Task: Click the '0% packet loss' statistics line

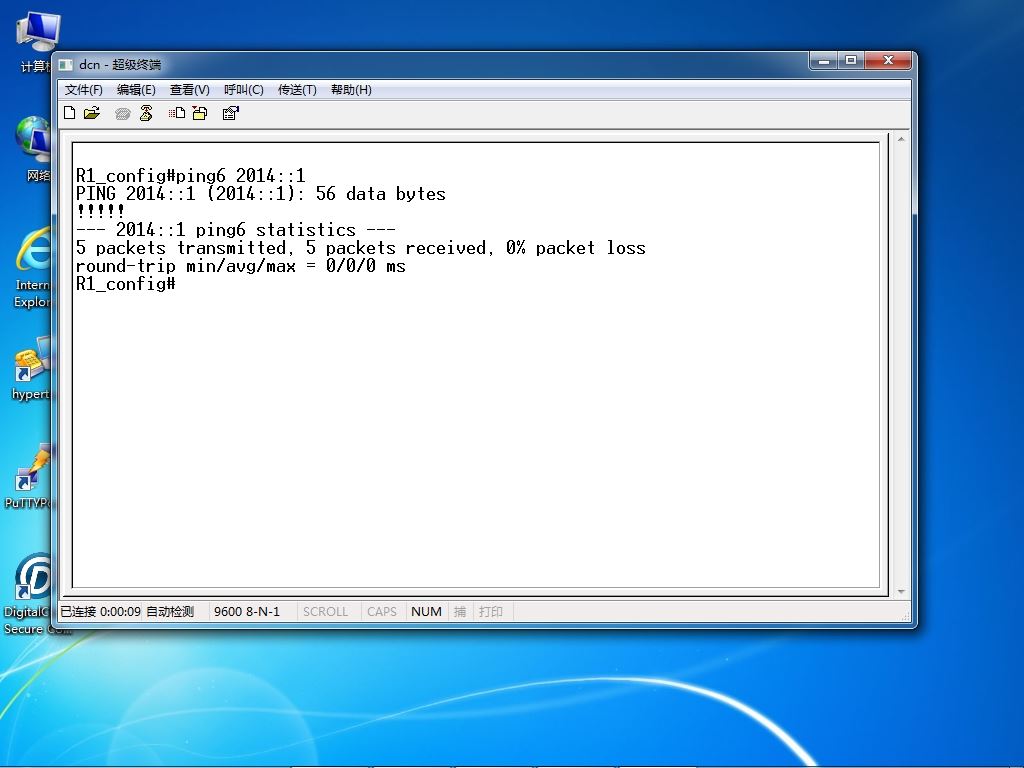Action: (x=360, y=248)
